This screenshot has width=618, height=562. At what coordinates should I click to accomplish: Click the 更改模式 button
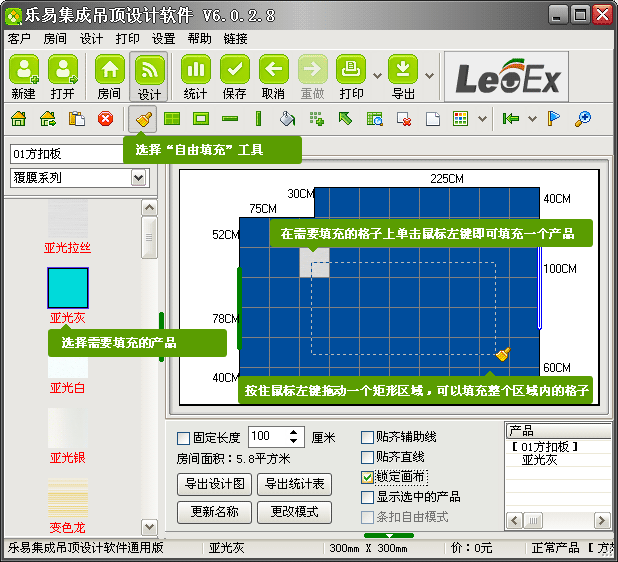pyautogui.click(x=293, y=512)
